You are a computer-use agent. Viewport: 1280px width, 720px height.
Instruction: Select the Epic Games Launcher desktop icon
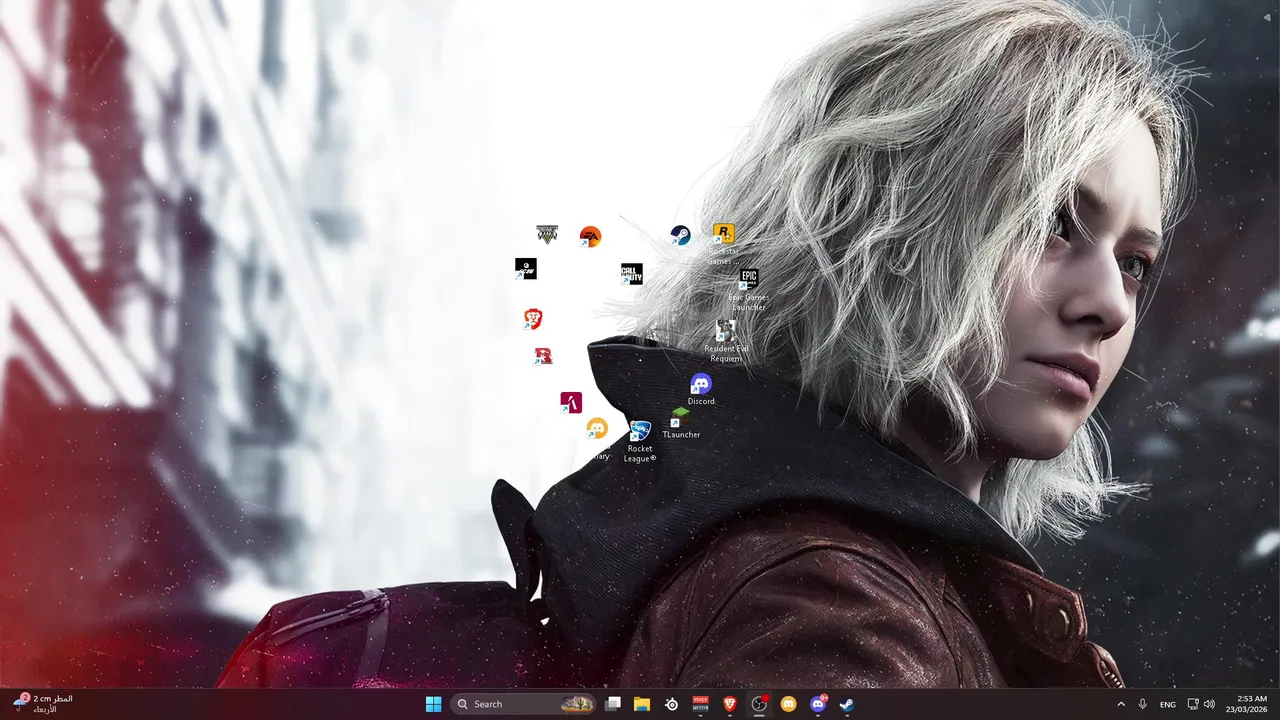click(748, 290)
